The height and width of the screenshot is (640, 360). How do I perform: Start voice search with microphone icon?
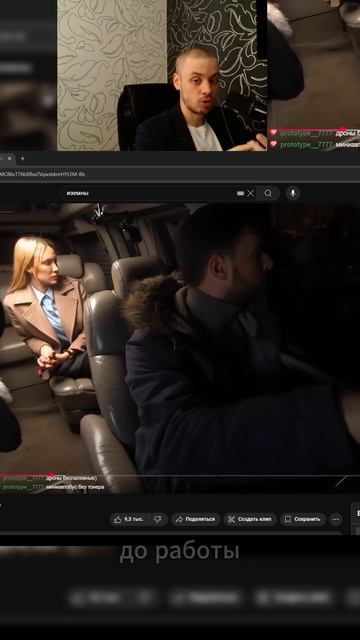coord(293,193)
